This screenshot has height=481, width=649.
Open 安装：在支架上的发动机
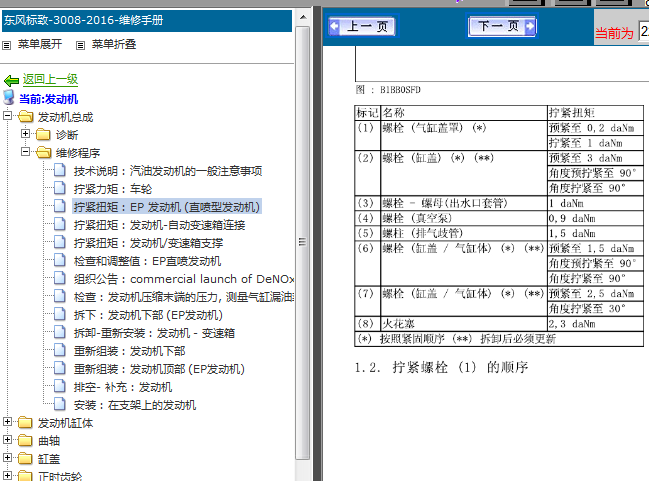(x=135, y=405)
